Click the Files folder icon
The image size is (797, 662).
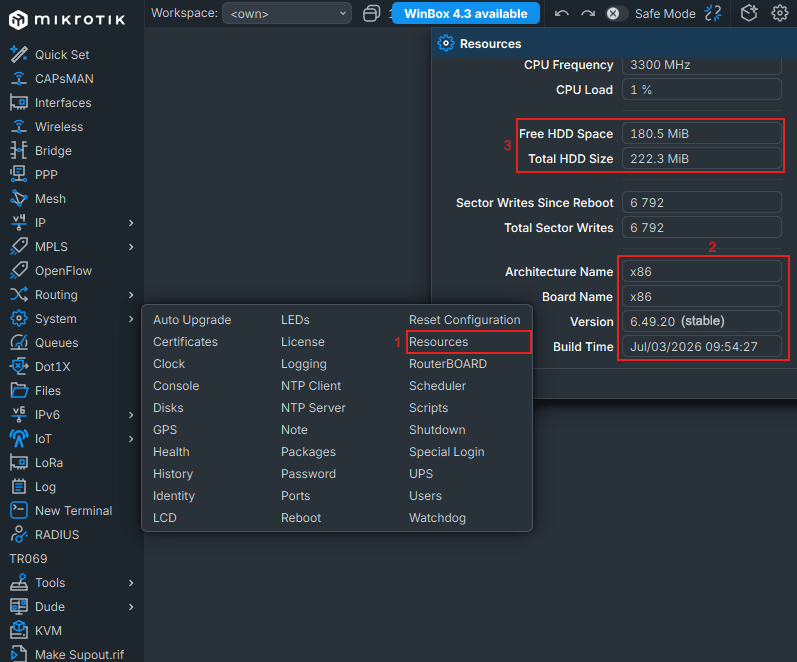19,390
